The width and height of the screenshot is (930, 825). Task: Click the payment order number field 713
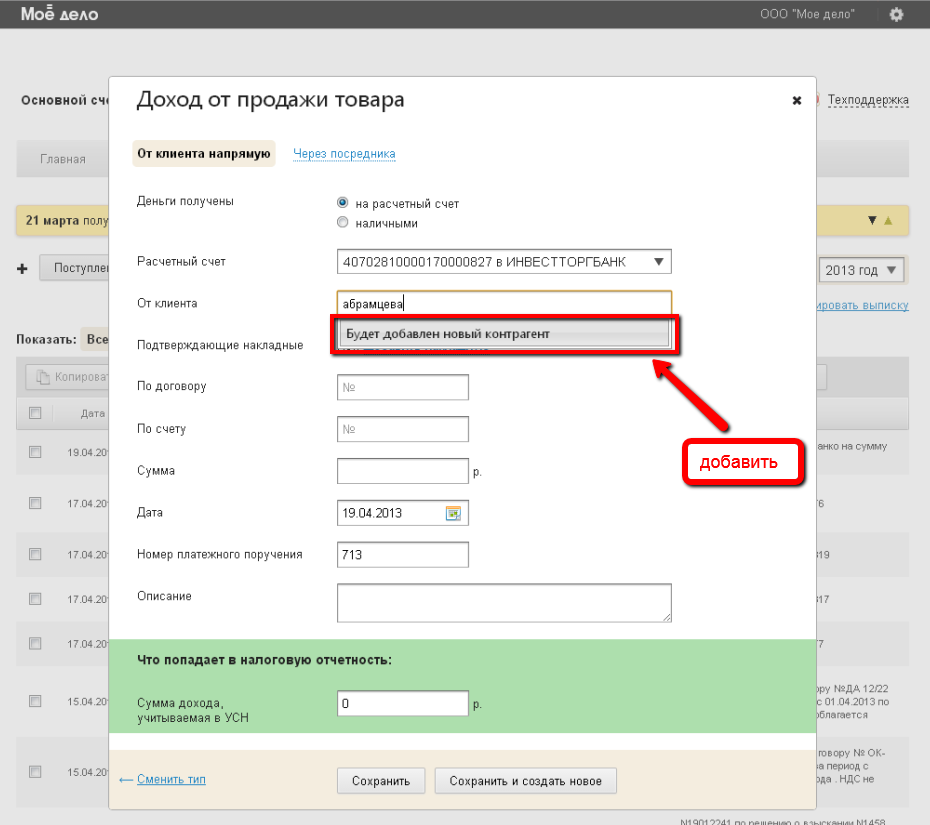coord(403,555)
